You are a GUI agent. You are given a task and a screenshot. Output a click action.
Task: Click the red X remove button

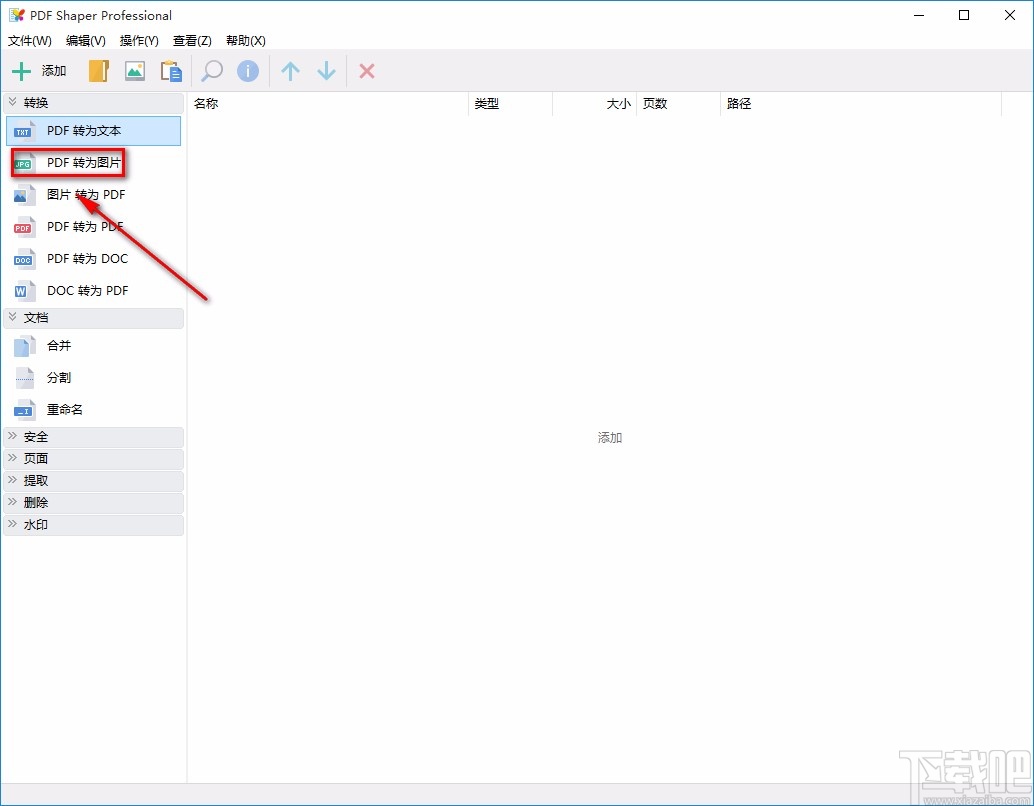[366, 71]
